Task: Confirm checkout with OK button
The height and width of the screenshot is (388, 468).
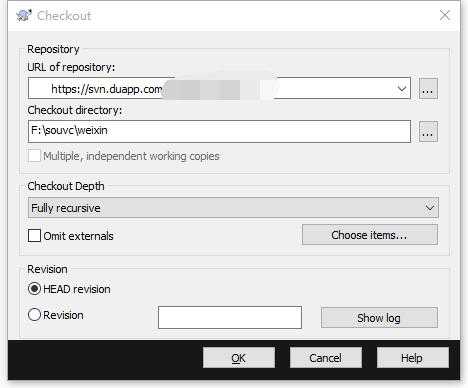Action: tap(239, 358)
